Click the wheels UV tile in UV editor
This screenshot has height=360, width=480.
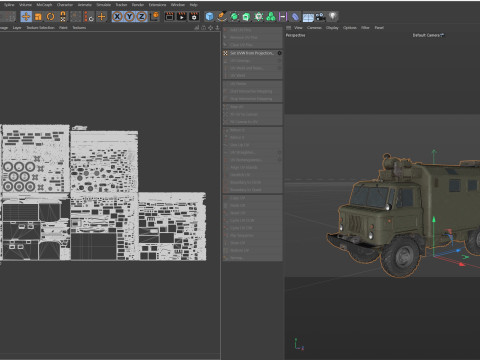pyautogui.click(x=35, y=158)
